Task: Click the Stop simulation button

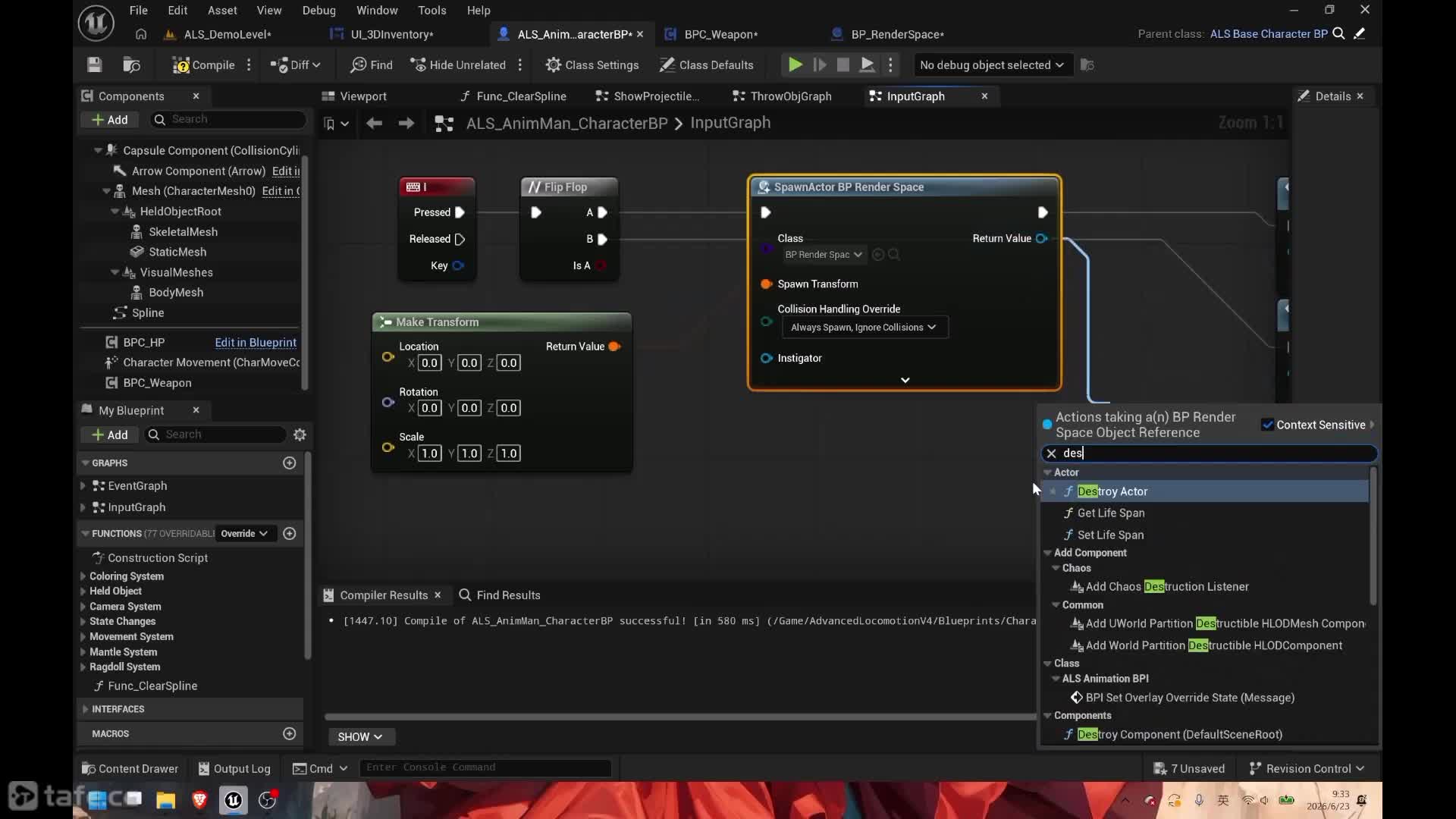Action: coord(843,65)
